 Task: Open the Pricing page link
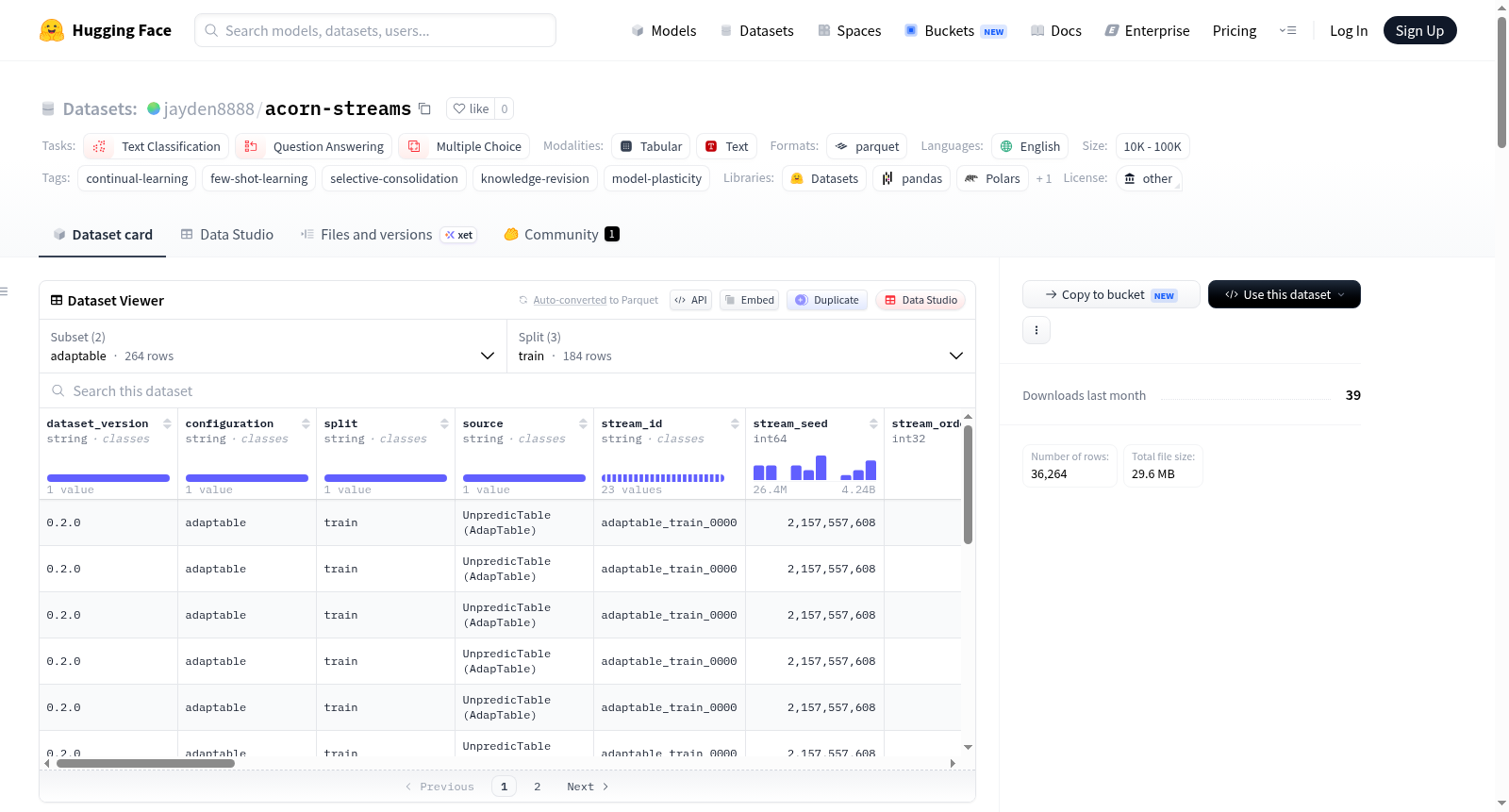(x=1235, y=30)
